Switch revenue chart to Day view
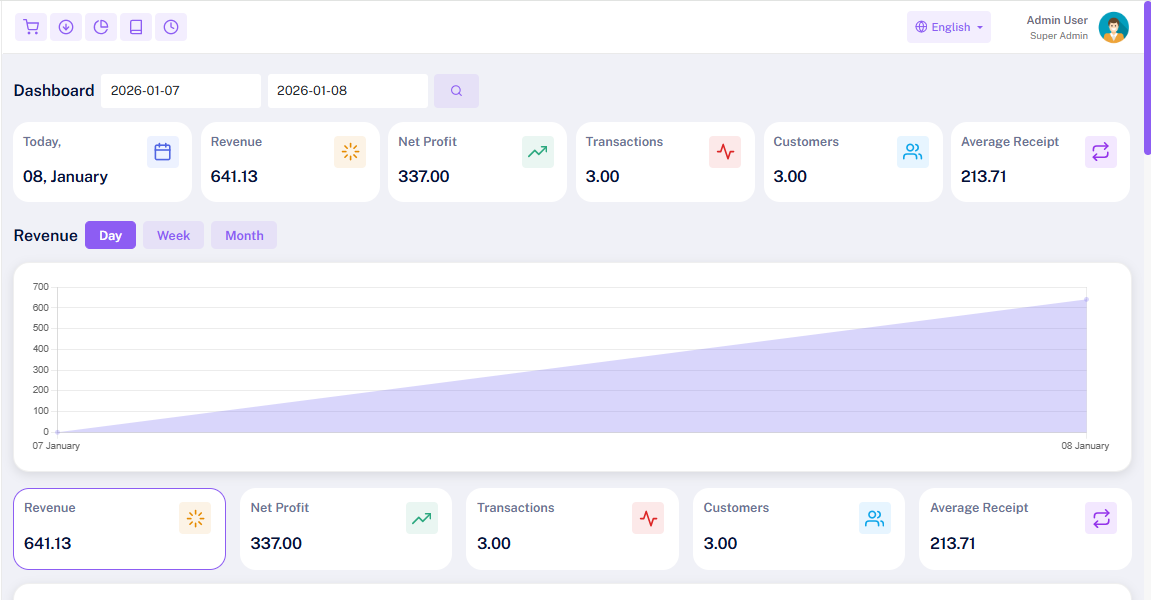Screen dimensions: 1151x600 coord(110,236)
